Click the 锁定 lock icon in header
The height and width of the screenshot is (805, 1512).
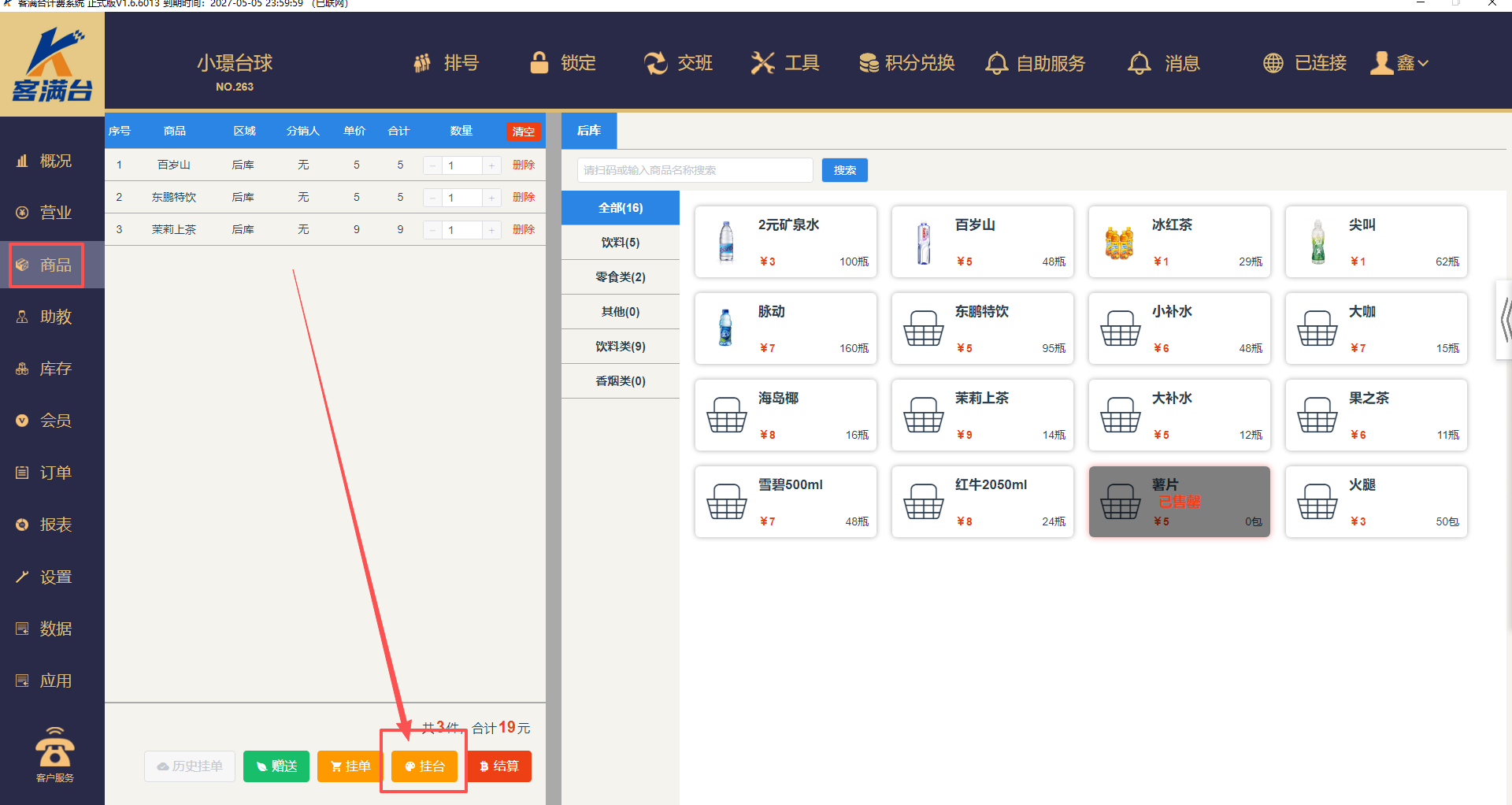(x=539, y=63)
